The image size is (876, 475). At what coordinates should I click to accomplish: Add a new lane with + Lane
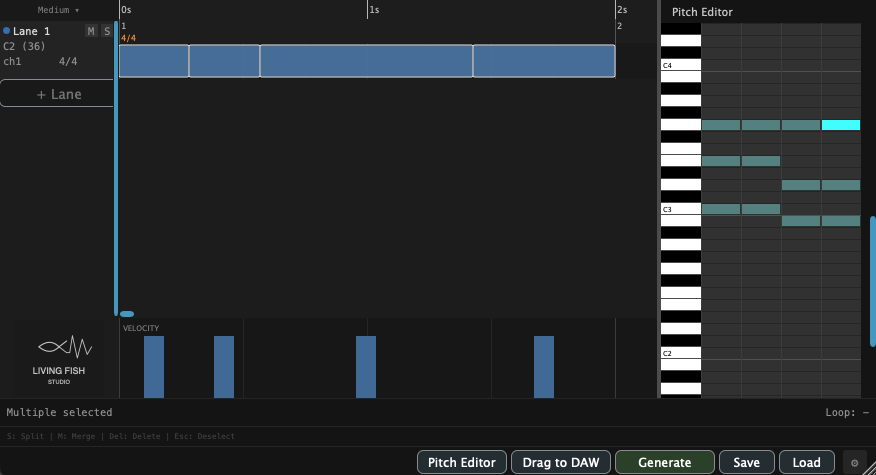[58, 94]
